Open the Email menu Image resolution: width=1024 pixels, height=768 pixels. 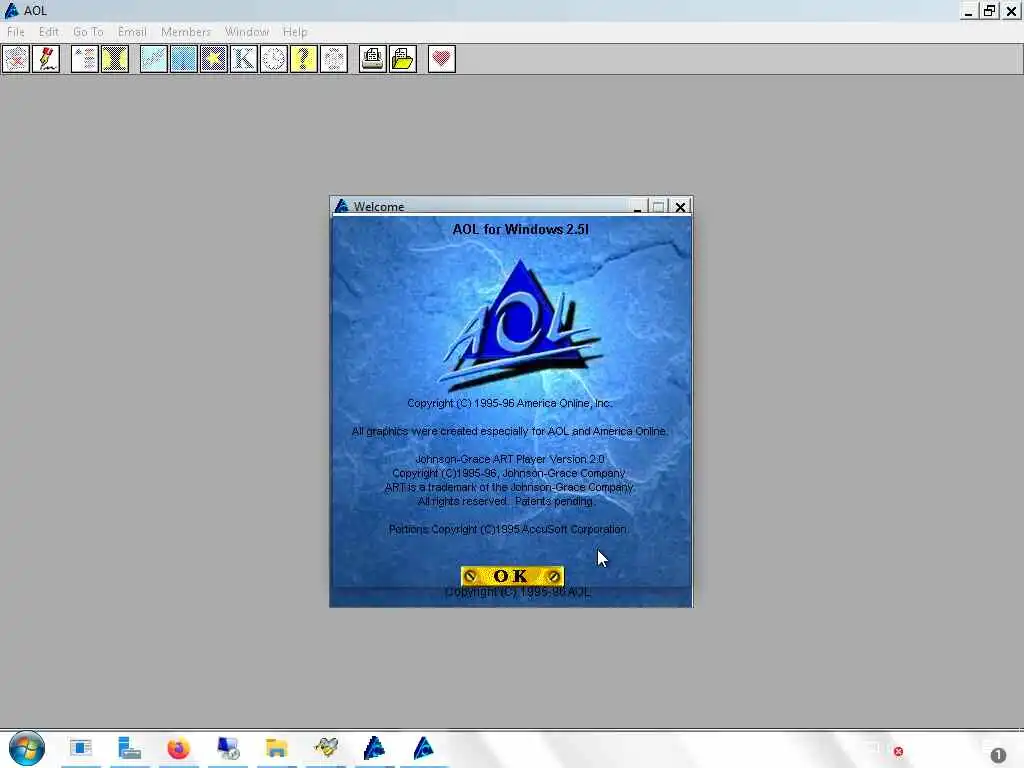132,31
